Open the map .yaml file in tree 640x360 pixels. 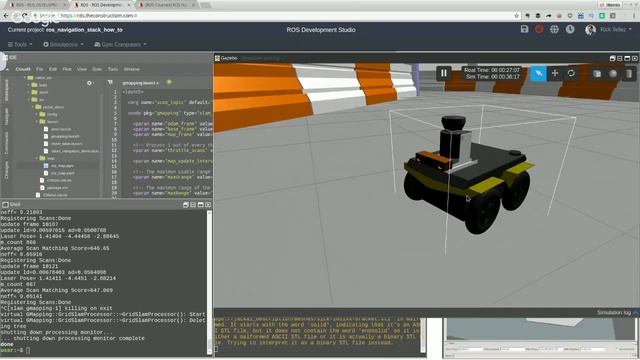coord(62,173)
